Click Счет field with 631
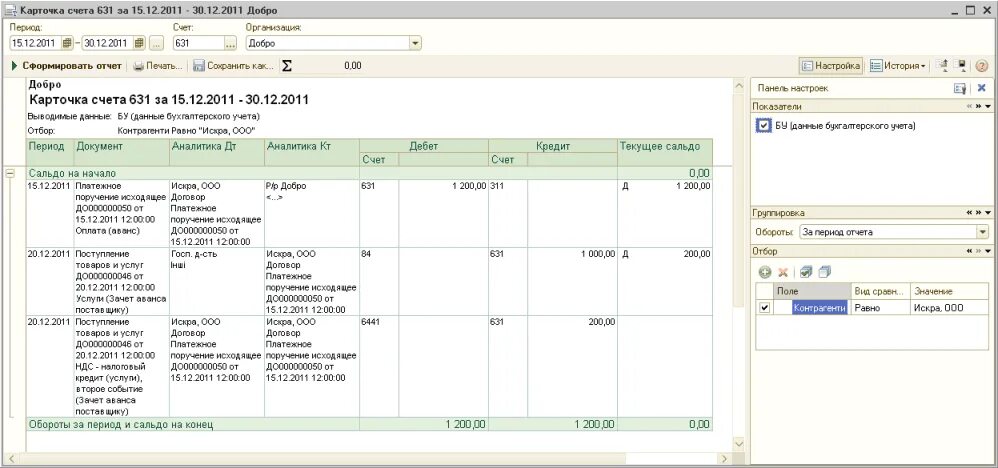This screenshot has height=468, width=998. coord(198,43)
